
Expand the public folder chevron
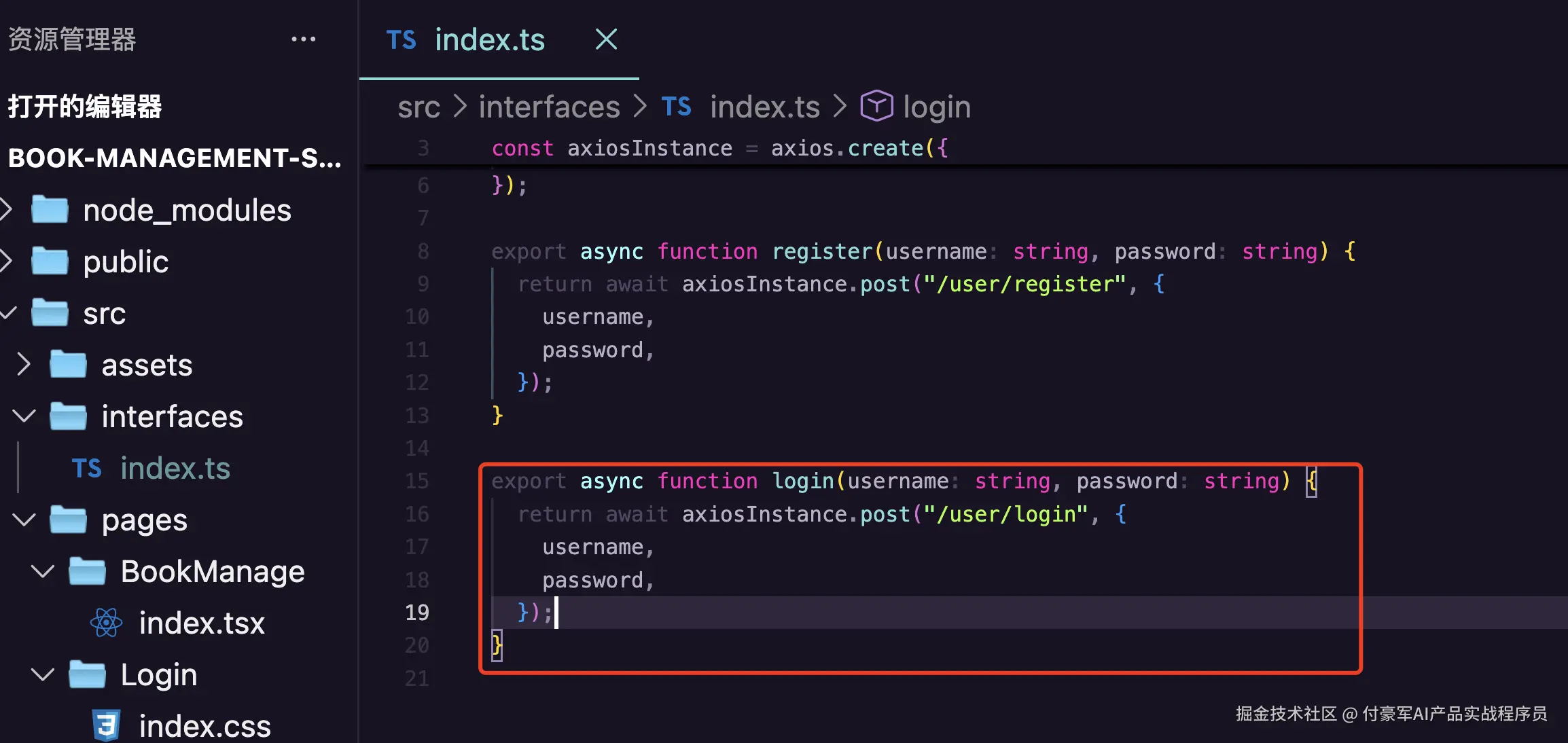[6, 261]
